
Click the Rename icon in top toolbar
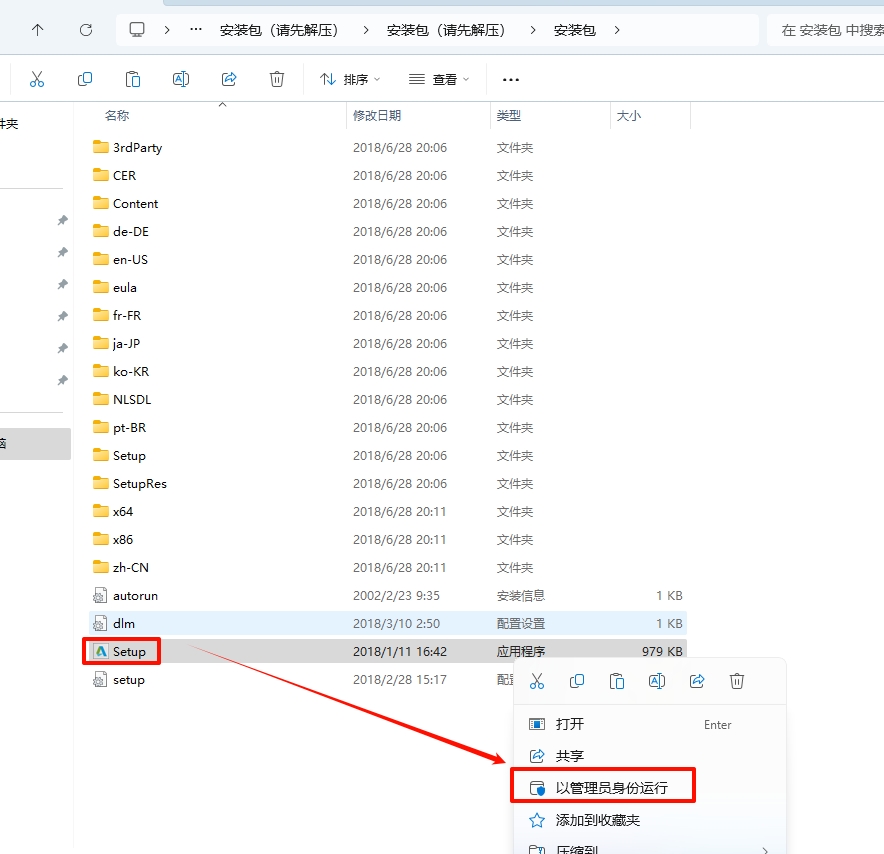coord(181,79)
